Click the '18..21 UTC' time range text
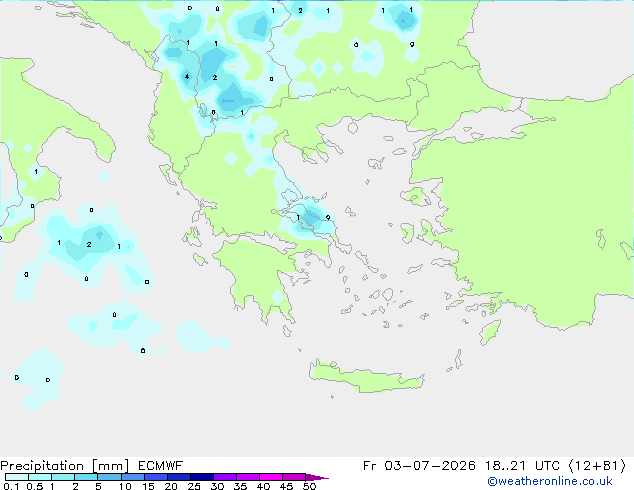 (522, 466)
